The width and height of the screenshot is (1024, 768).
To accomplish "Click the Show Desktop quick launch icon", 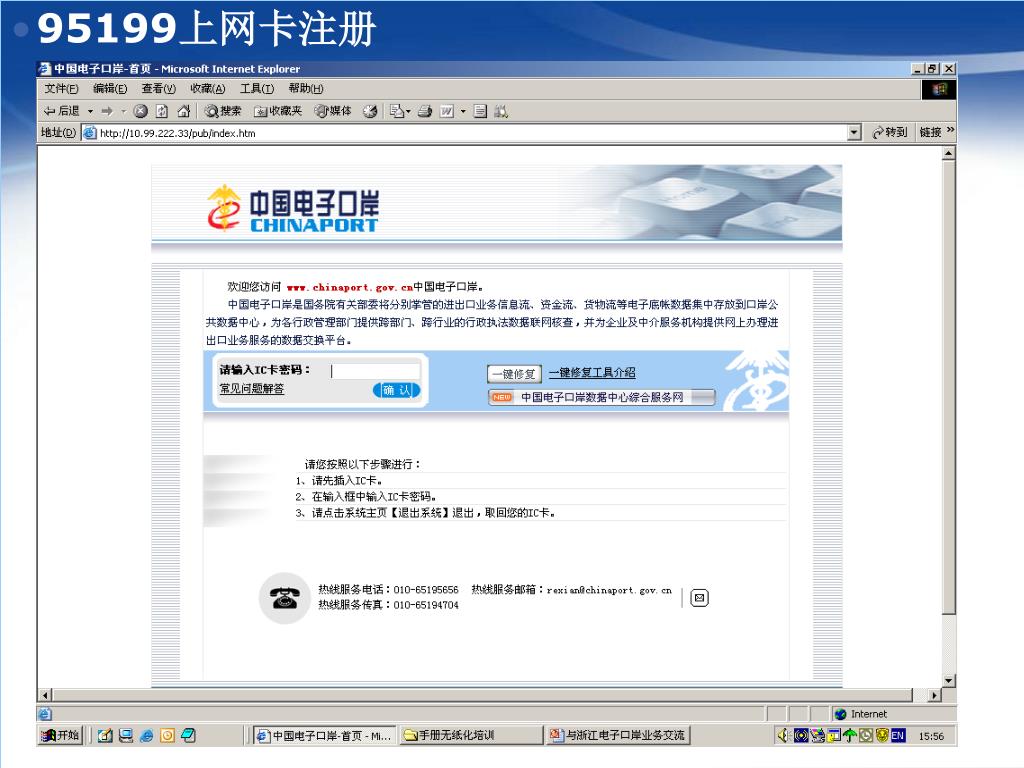I will point(125,736).
